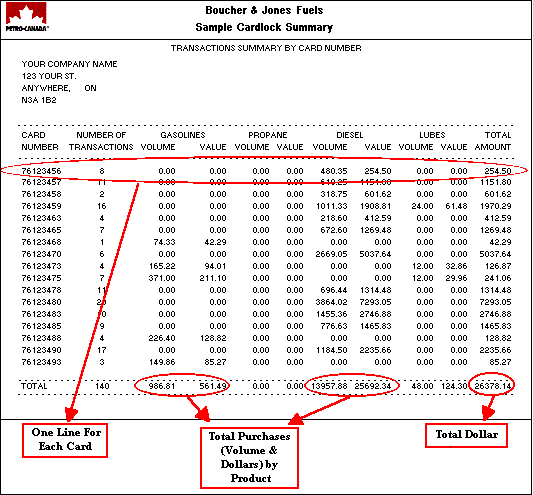The width and height of the screenshot is (533, 495).
Task: Click gasoline value 211.10
Action: 213,278
